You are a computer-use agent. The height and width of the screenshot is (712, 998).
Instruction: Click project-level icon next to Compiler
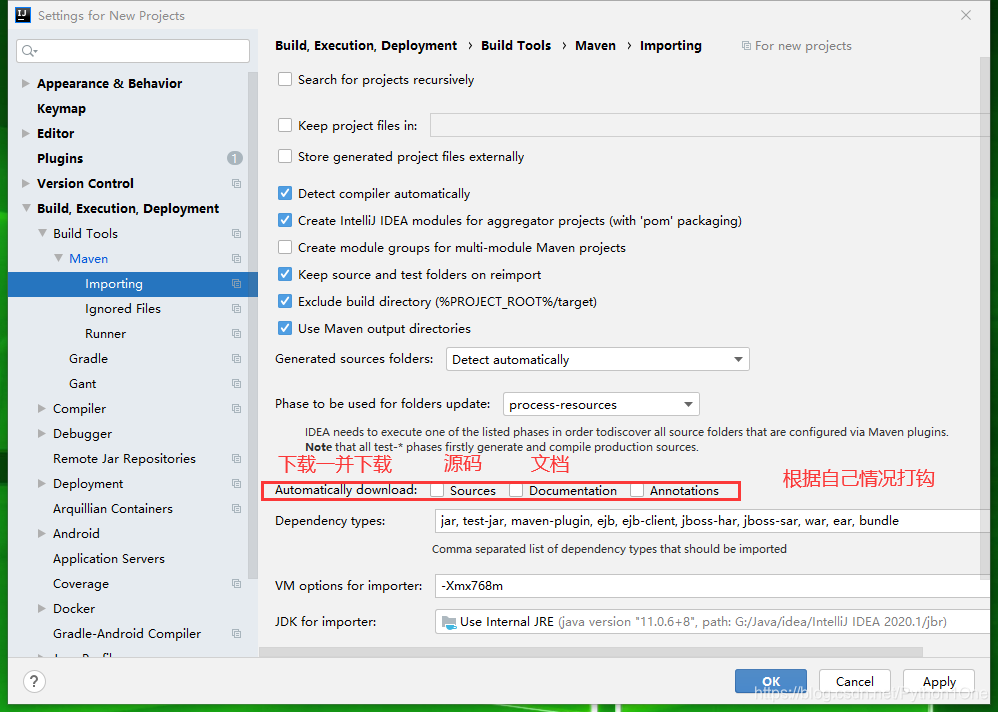click(237, 408)
